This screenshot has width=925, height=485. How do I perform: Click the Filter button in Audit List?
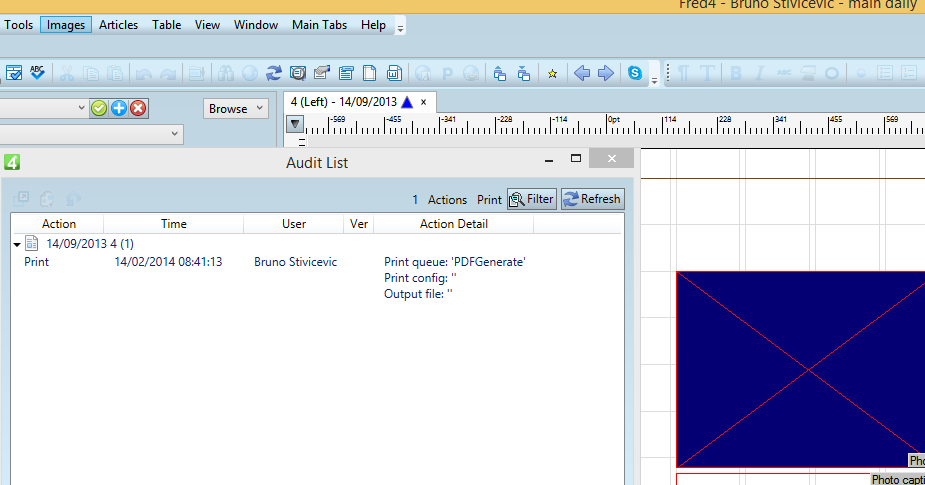coord(532,199)
